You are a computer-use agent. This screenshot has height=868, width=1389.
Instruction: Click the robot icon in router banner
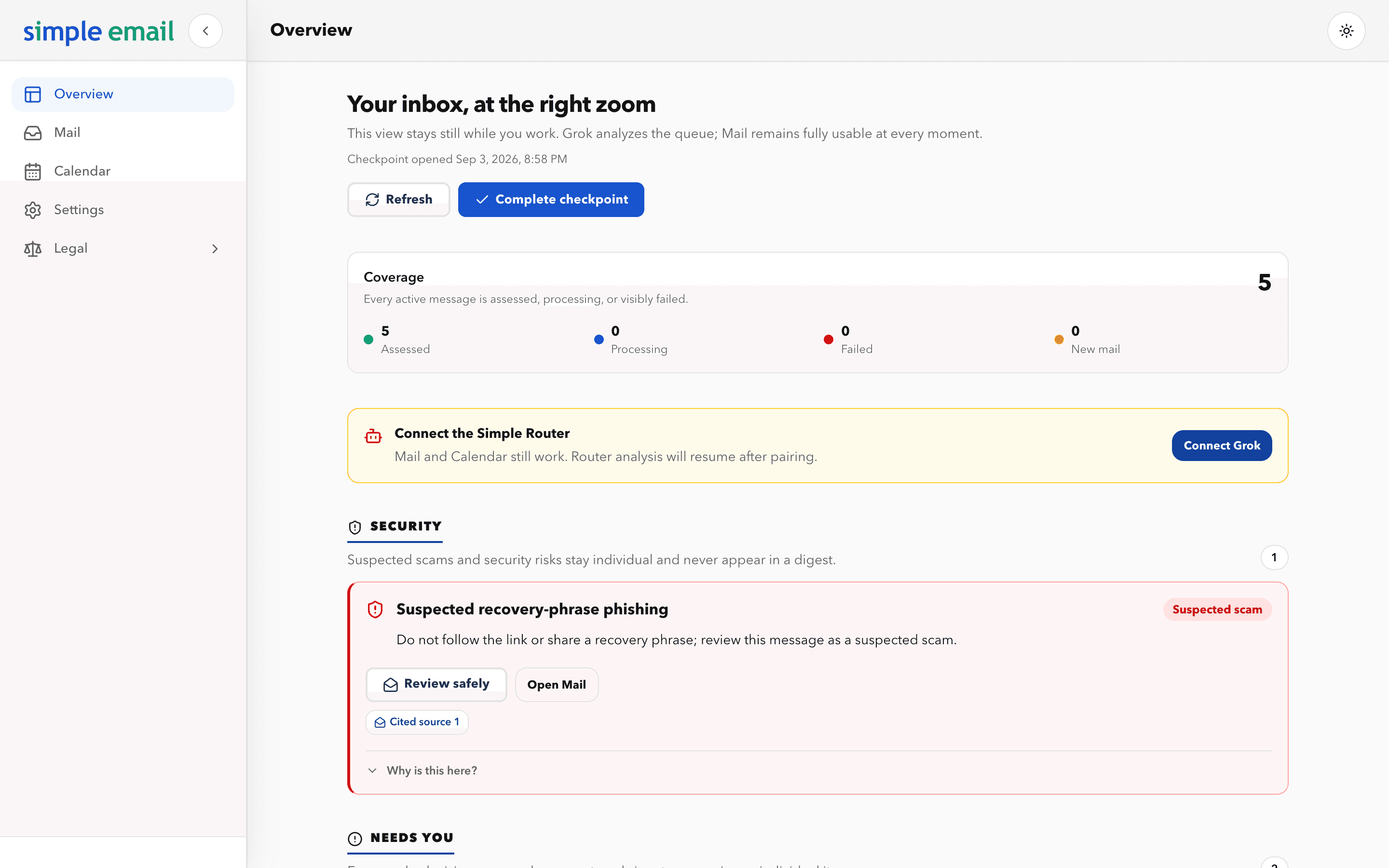[373, 436]
